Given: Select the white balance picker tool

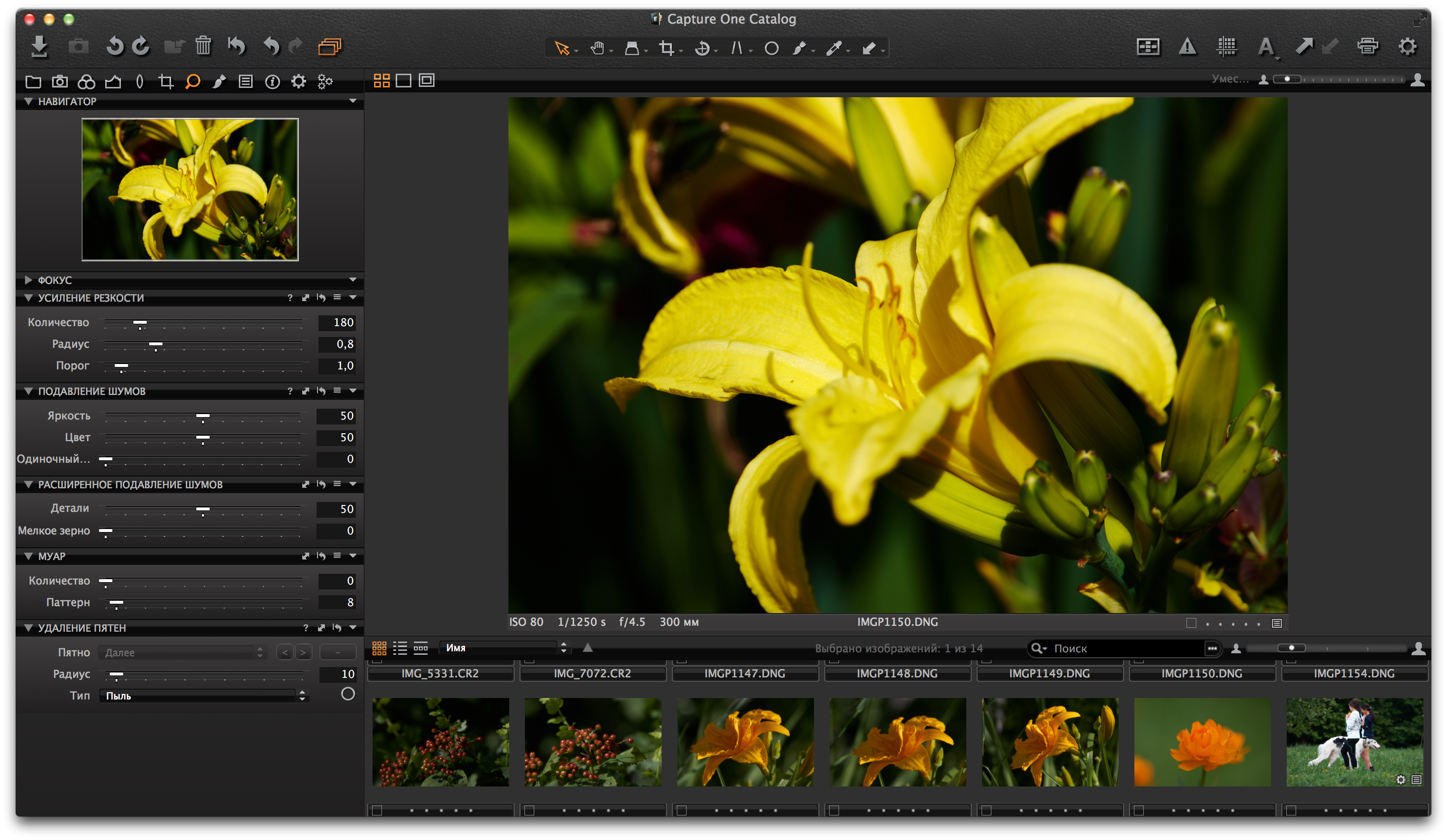Looking at the screenshot, I should [x=834, y=48].
